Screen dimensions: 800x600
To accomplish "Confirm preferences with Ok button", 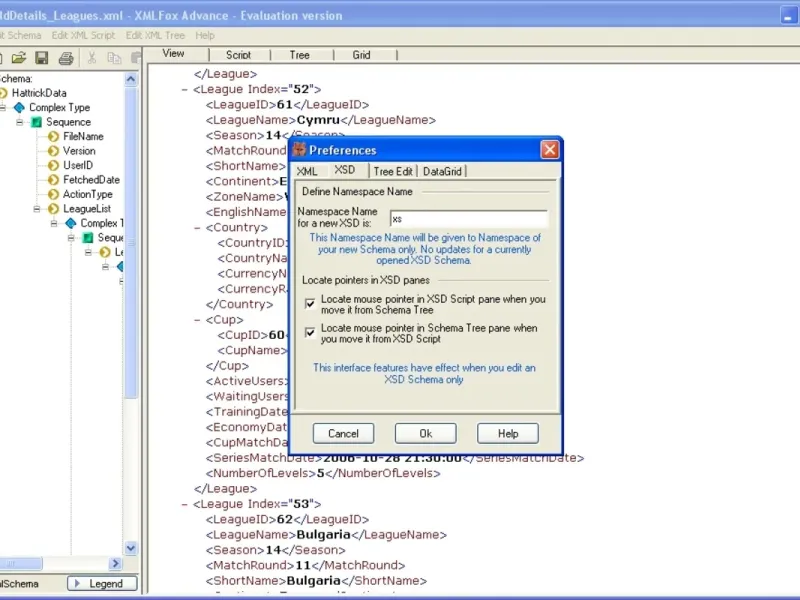I will (x=426, y=434).
